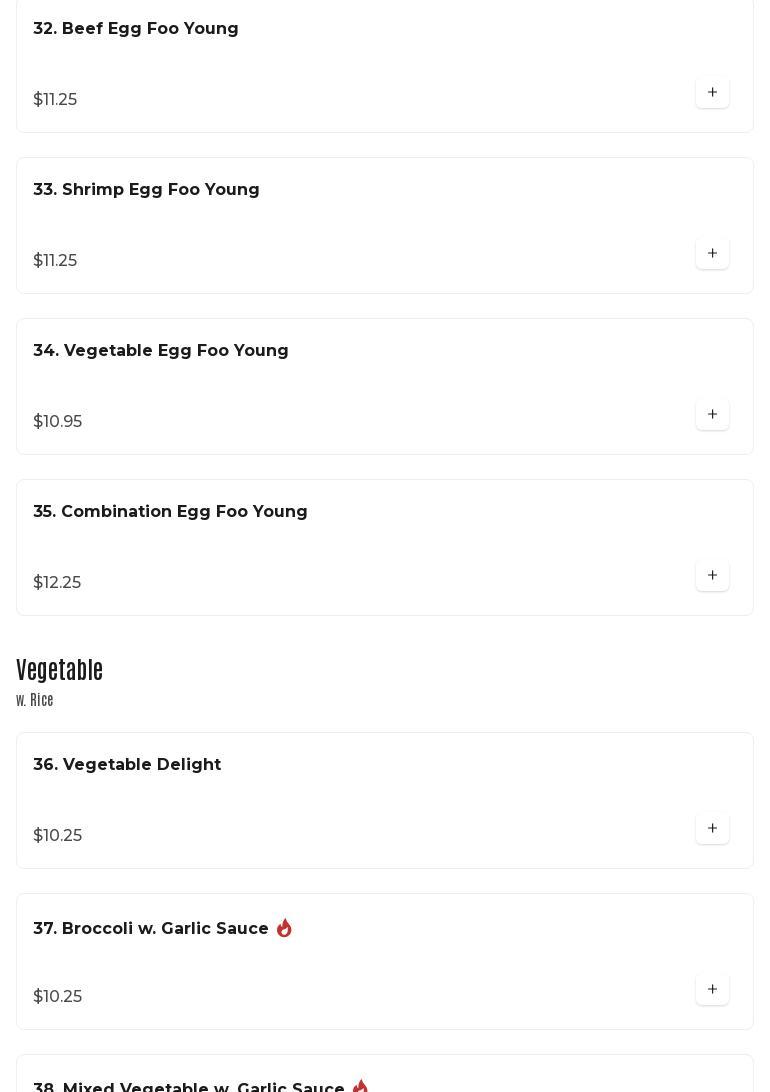Click the $12.25 Combination Egg Foo Young price
Viewport: 770px width, 1092px height.
[x=57, y=583]
